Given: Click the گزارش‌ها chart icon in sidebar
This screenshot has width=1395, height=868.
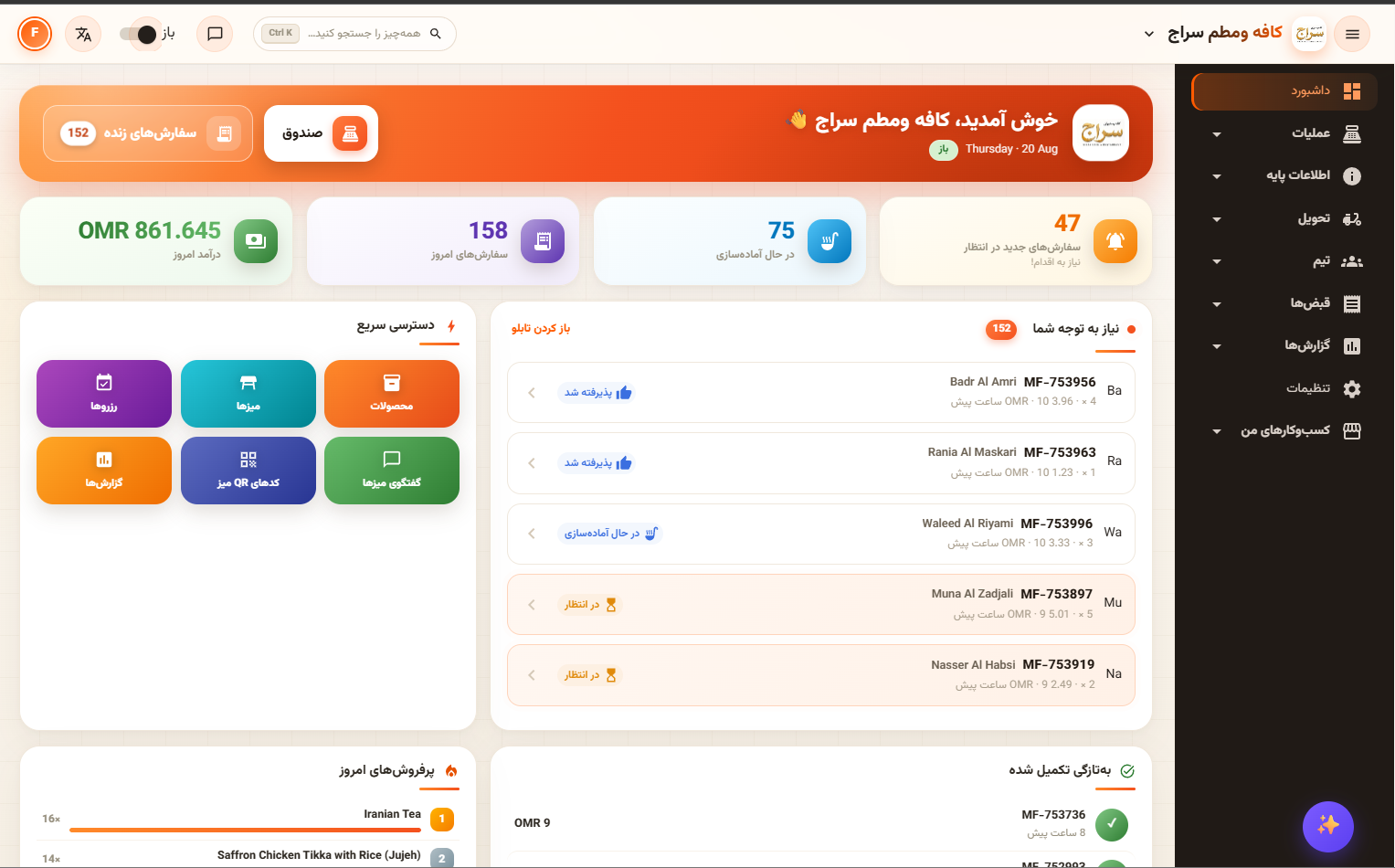Looking at the screenshot, I should (x=1352, y=345).
